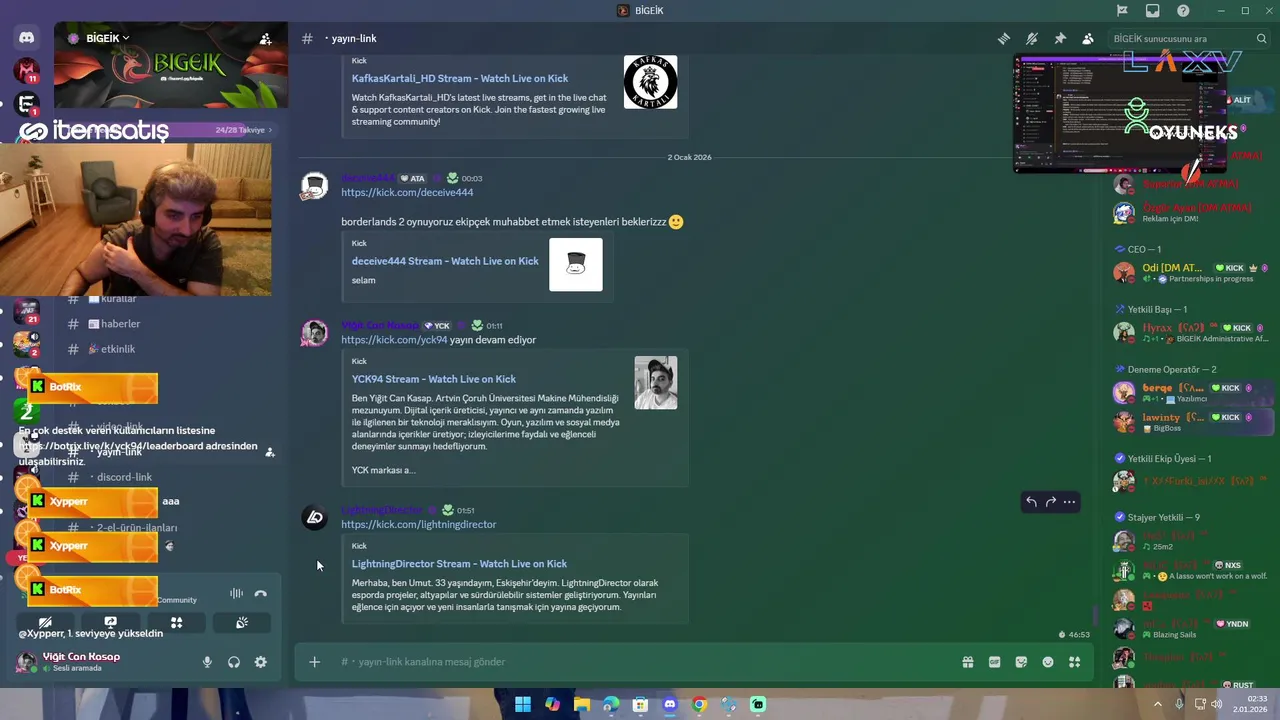Open the 2-el-ürün-ilanları channel

(135, 527)
